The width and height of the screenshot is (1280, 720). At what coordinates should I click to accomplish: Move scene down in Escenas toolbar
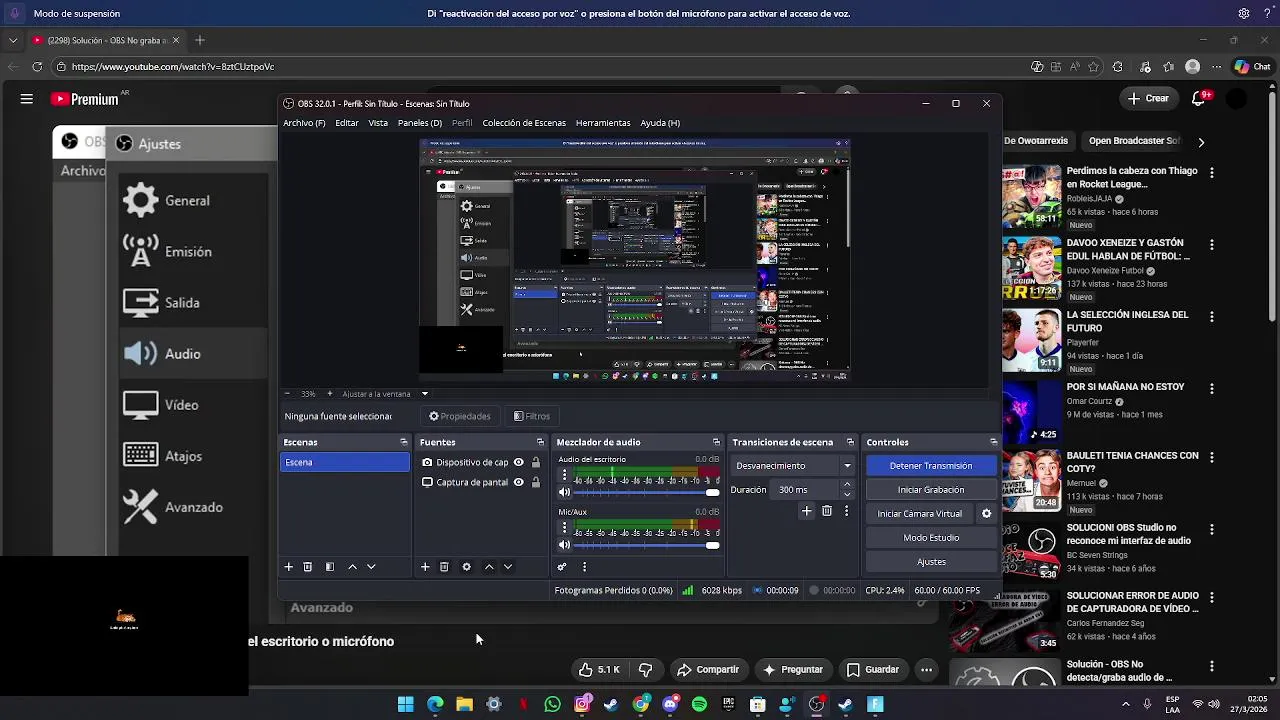coord(371,567)
